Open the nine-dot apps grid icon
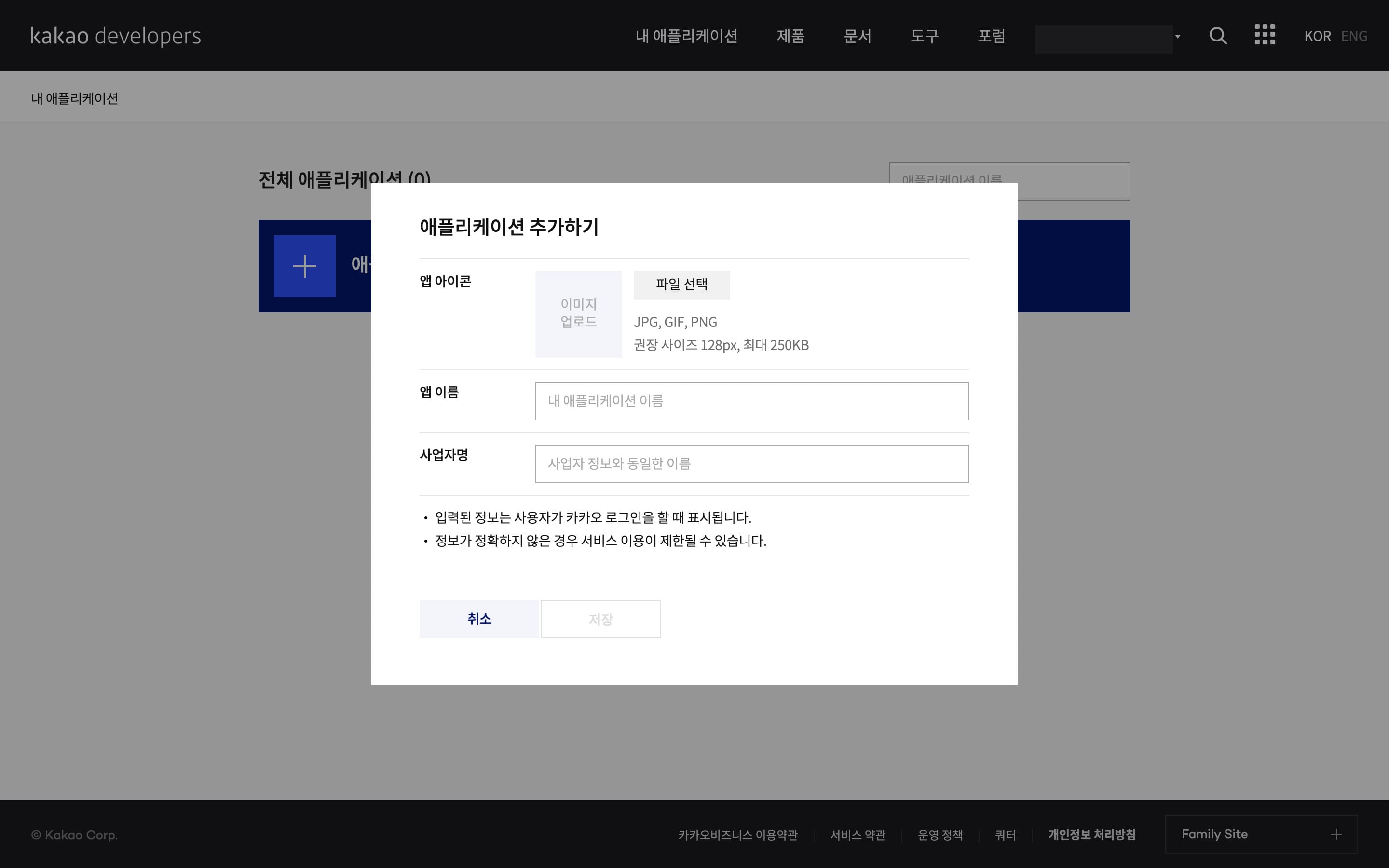This screenshot has height=868, width=1389. click(1265, 34)
